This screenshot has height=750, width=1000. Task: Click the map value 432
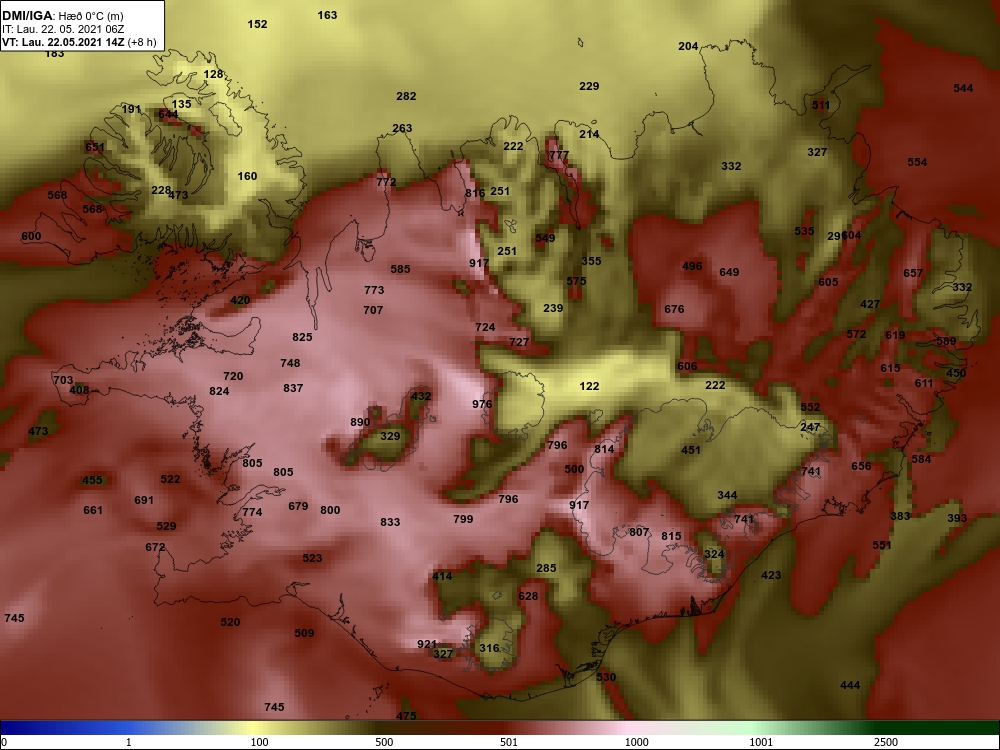422,396
